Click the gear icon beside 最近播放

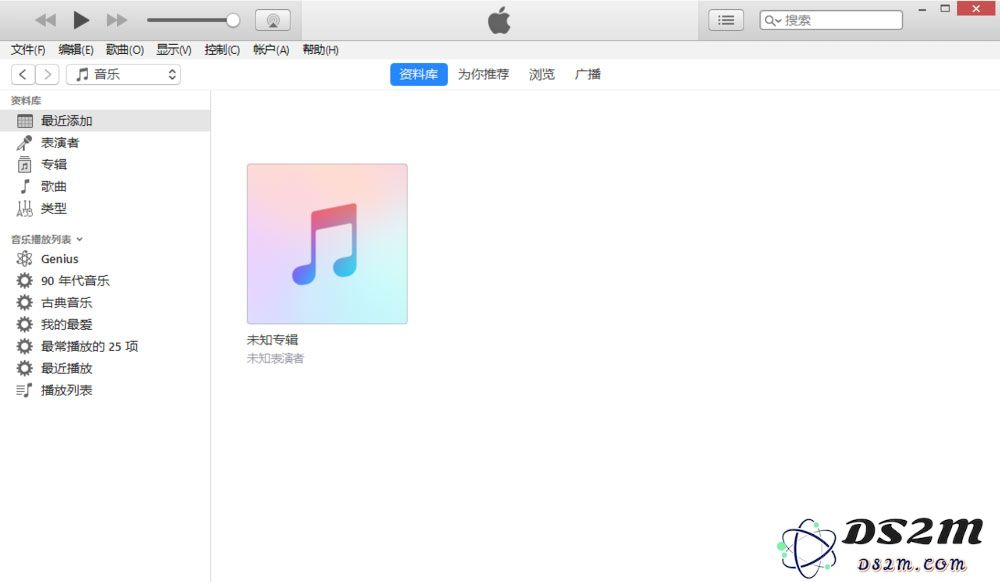[x=24, y=368]
